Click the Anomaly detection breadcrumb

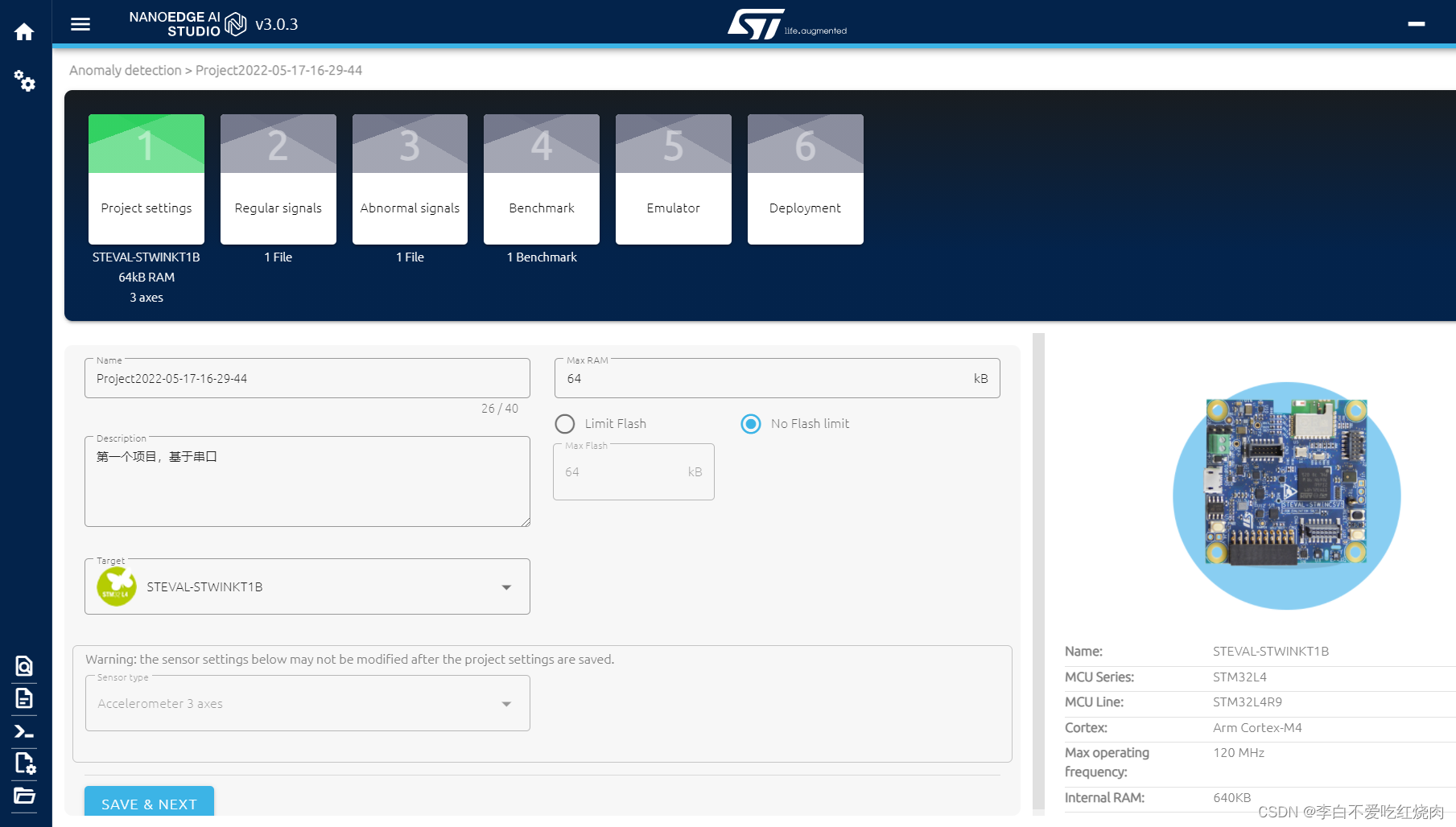click(126, 70)
